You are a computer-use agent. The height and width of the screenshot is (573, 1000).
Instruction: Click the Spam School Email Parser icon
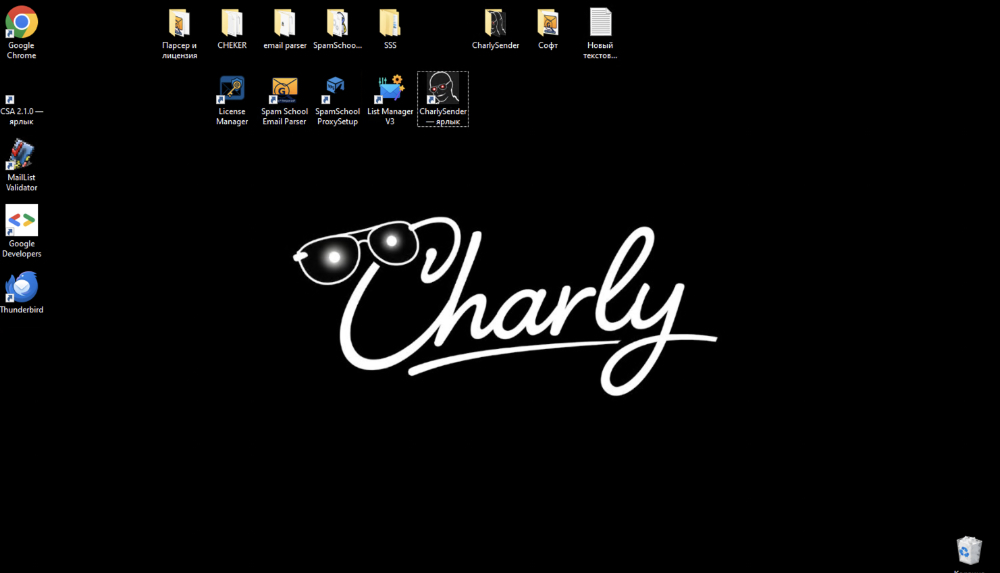pos(285,90)
